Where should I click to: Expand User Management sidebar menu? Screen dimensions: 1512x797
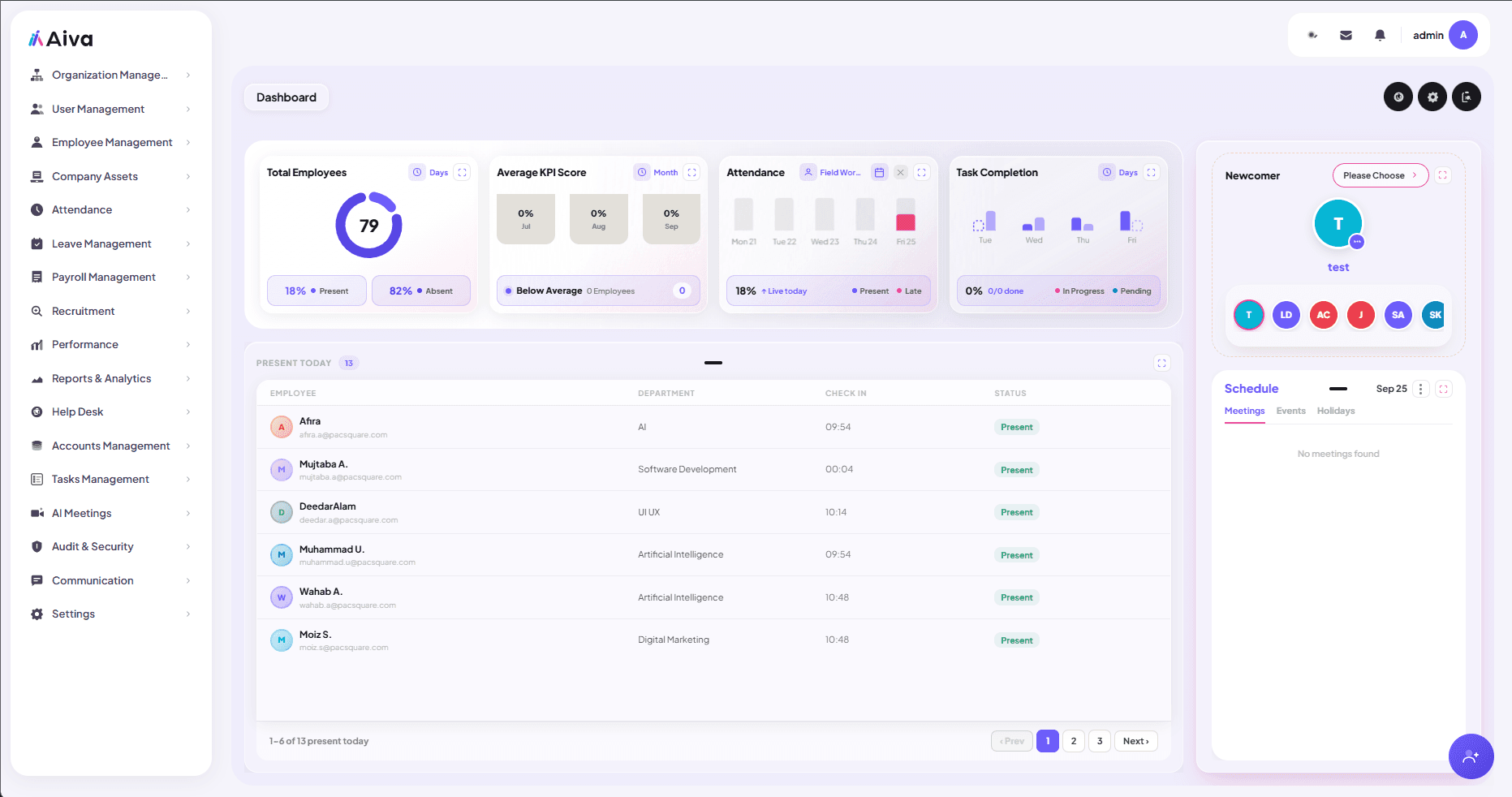pos(111,109)
